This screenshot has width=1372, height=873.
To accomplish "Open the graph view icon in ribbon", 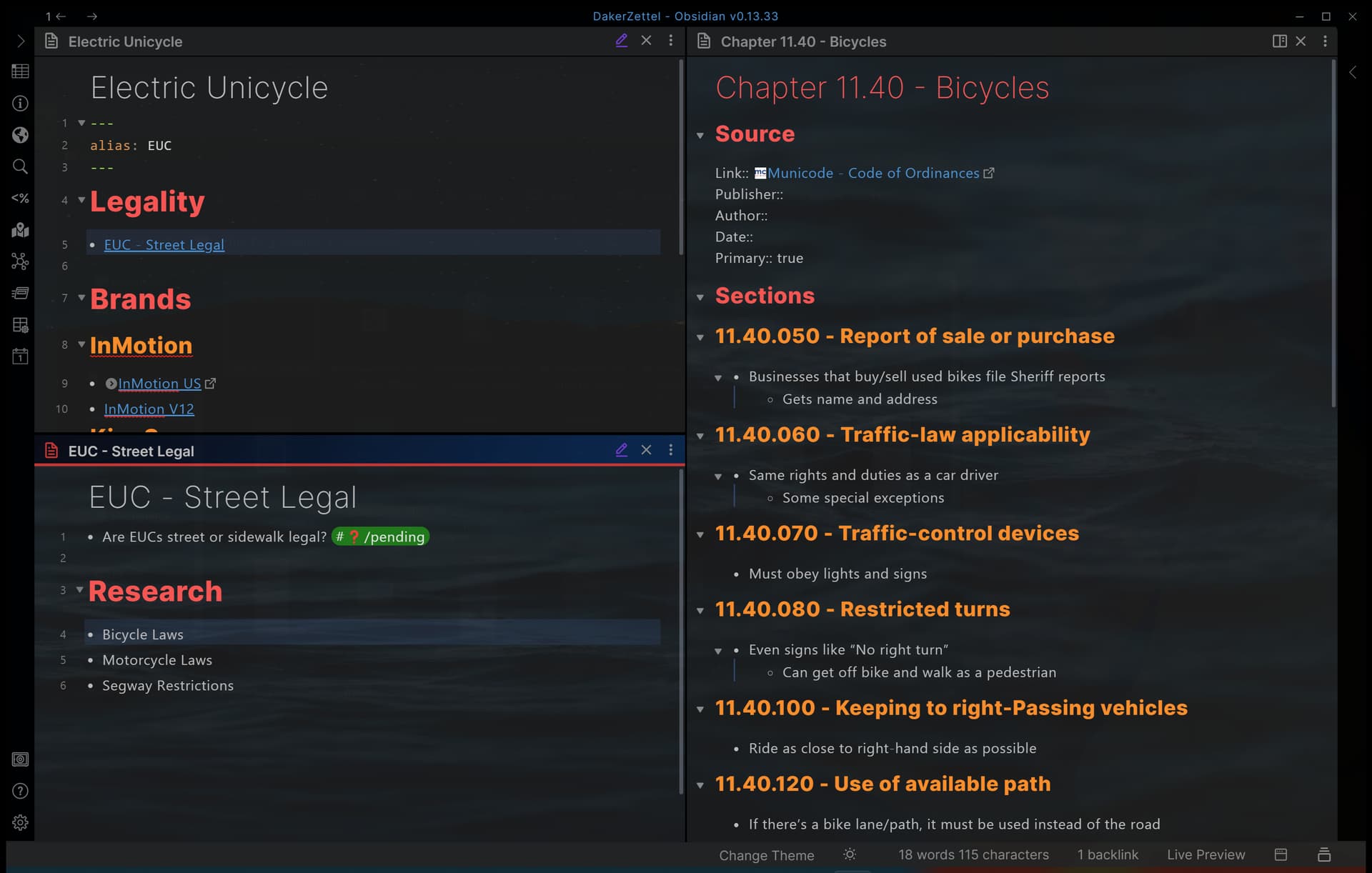I will point(20,261).
